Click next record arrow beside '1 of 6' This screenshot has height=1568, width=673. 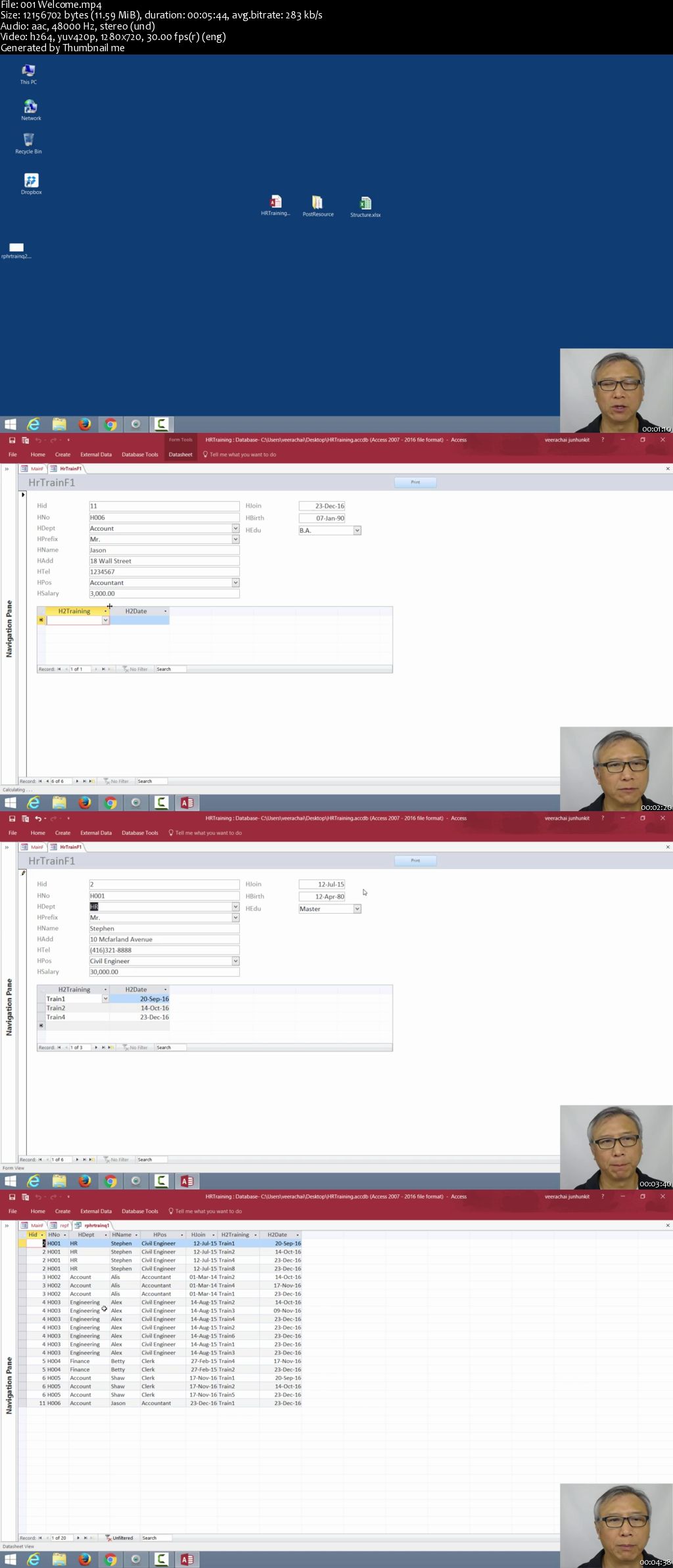(x=78, y=1159)
